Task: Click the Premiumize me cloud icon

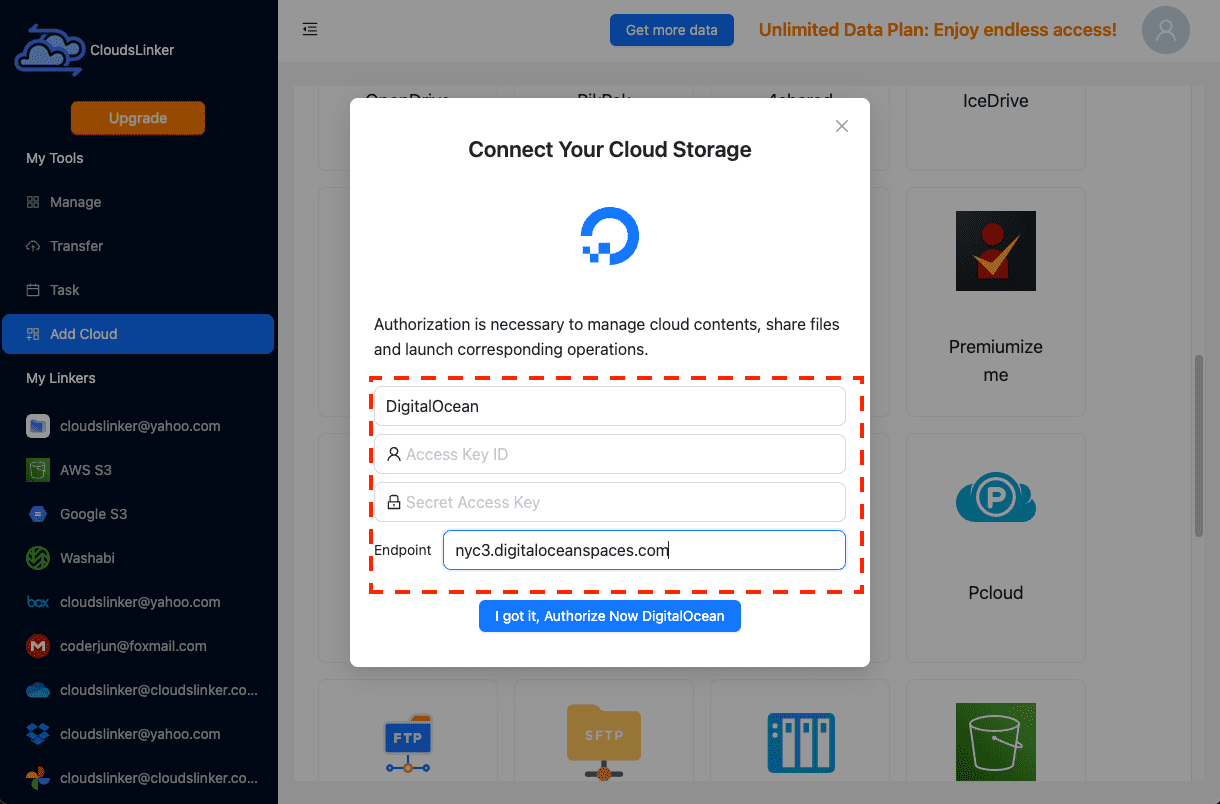Action: (x=996, y=251)
